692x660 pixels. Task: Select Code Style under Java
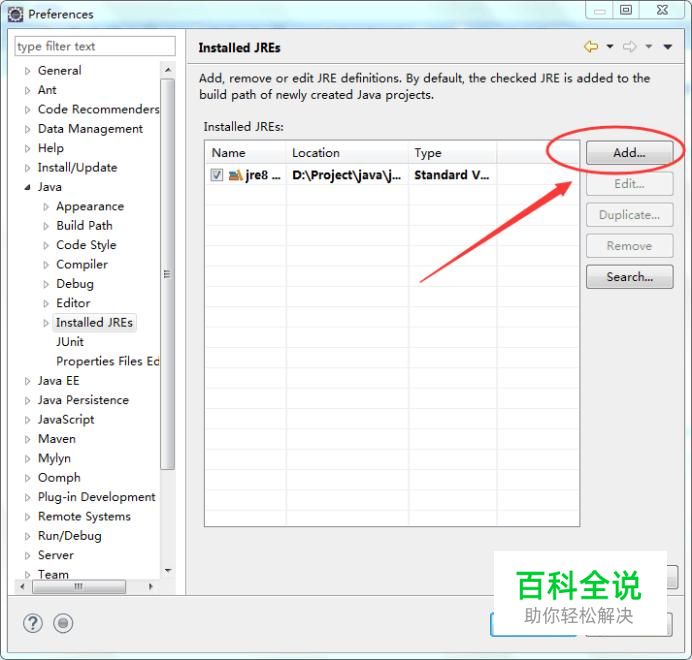(x=86, y=245)
